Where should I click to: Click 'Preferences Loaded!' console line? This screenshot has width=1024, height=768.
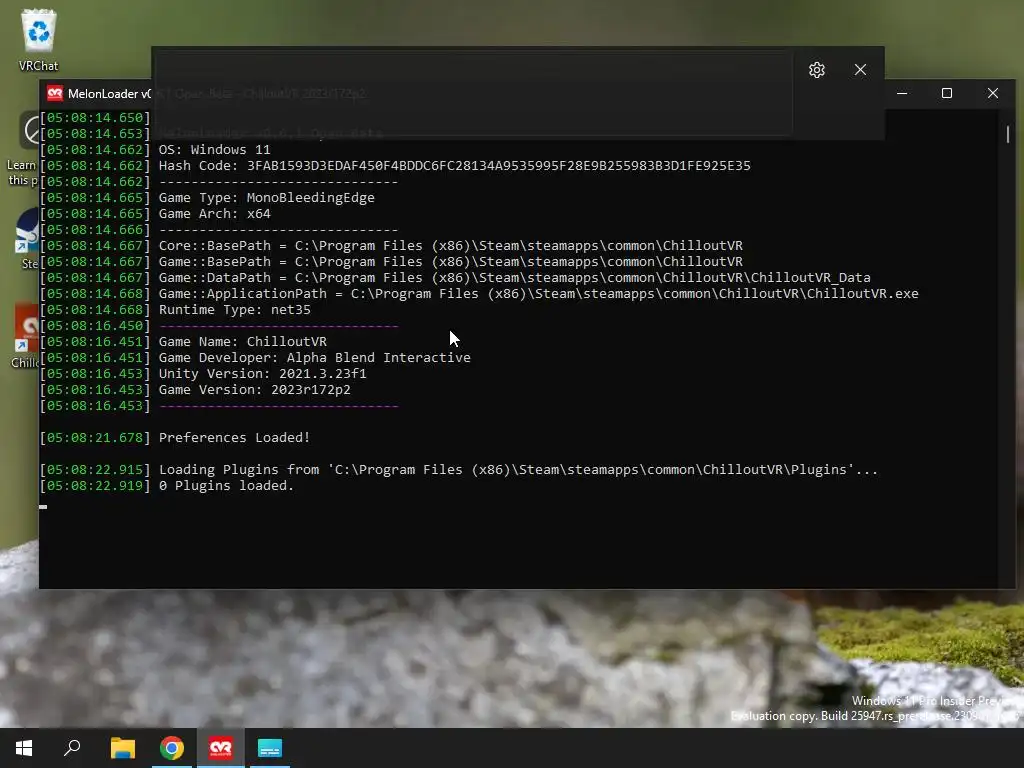coord(234,438)
